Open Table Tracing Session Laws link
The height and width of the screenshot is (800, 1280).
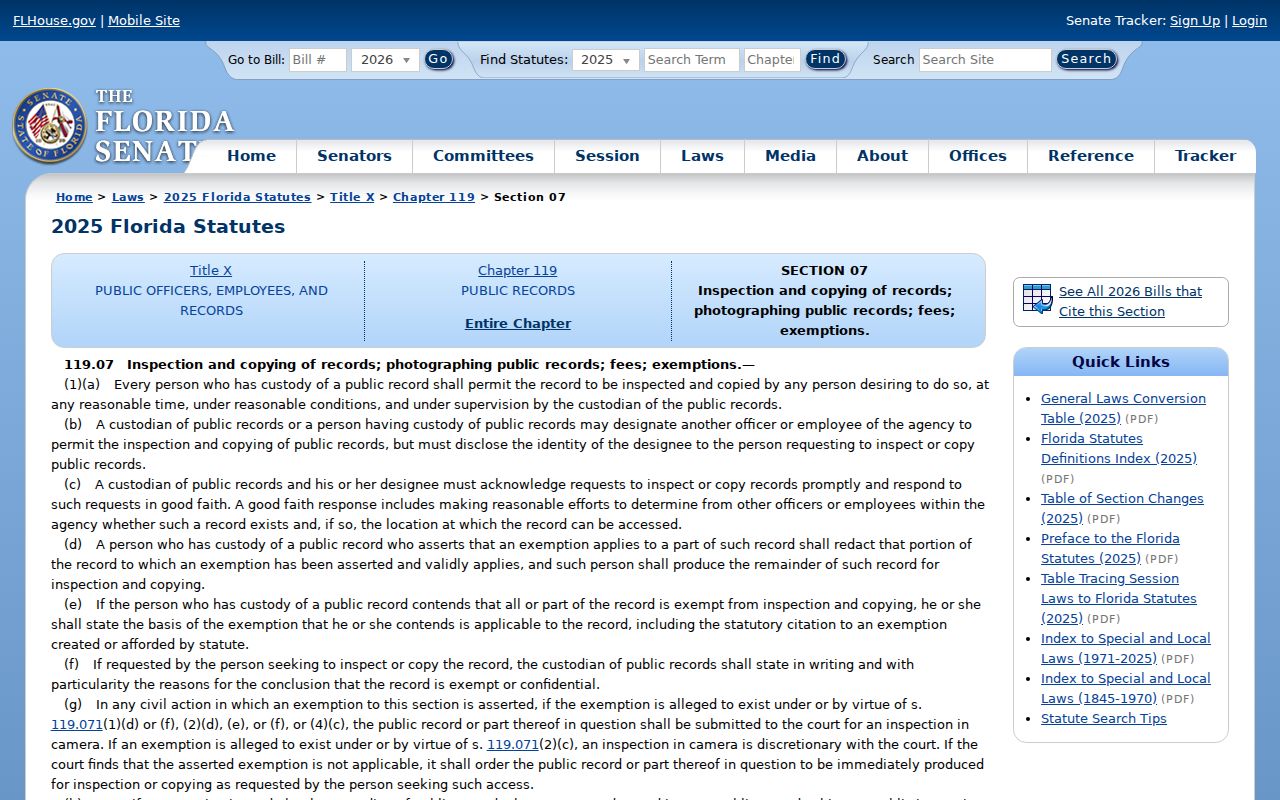tap(1119, 598)
